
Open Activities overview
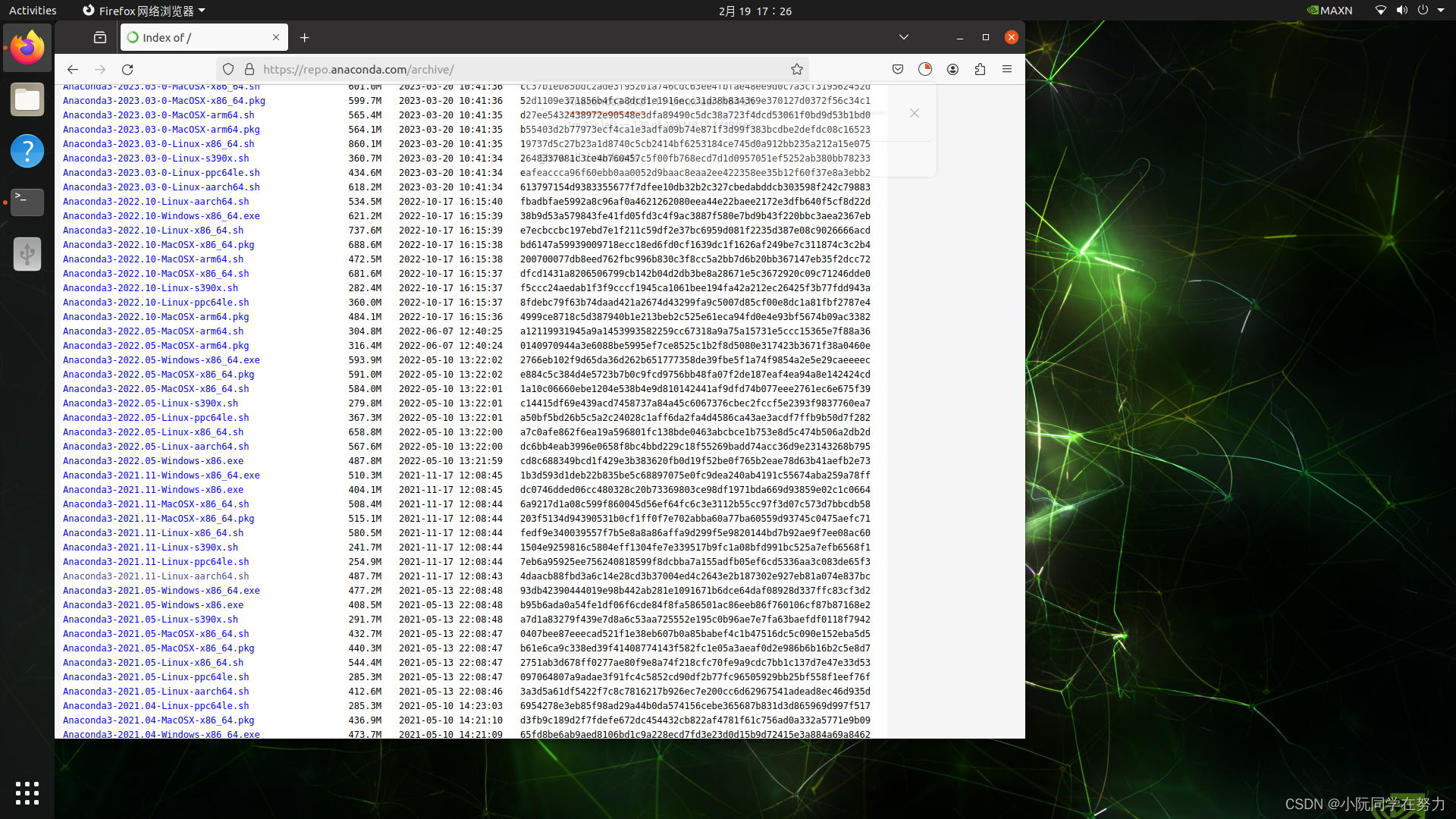pyautogui.click(x=33, y=11)
